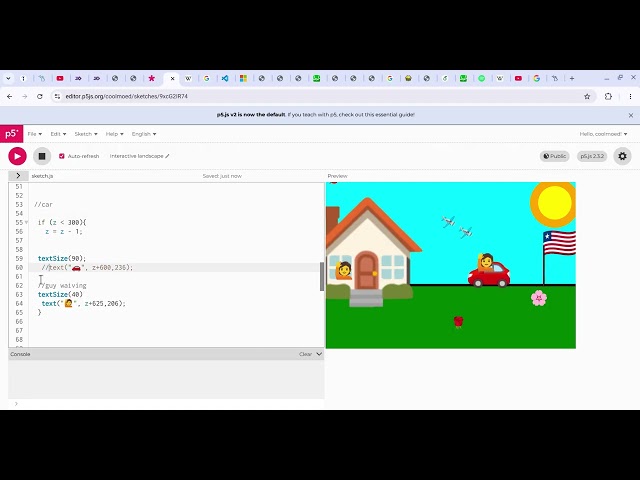Screen dimensions: 640x480
Task: Click the "textSize(90);" code line
Action: pyautogui.click(x=62, y=258)
